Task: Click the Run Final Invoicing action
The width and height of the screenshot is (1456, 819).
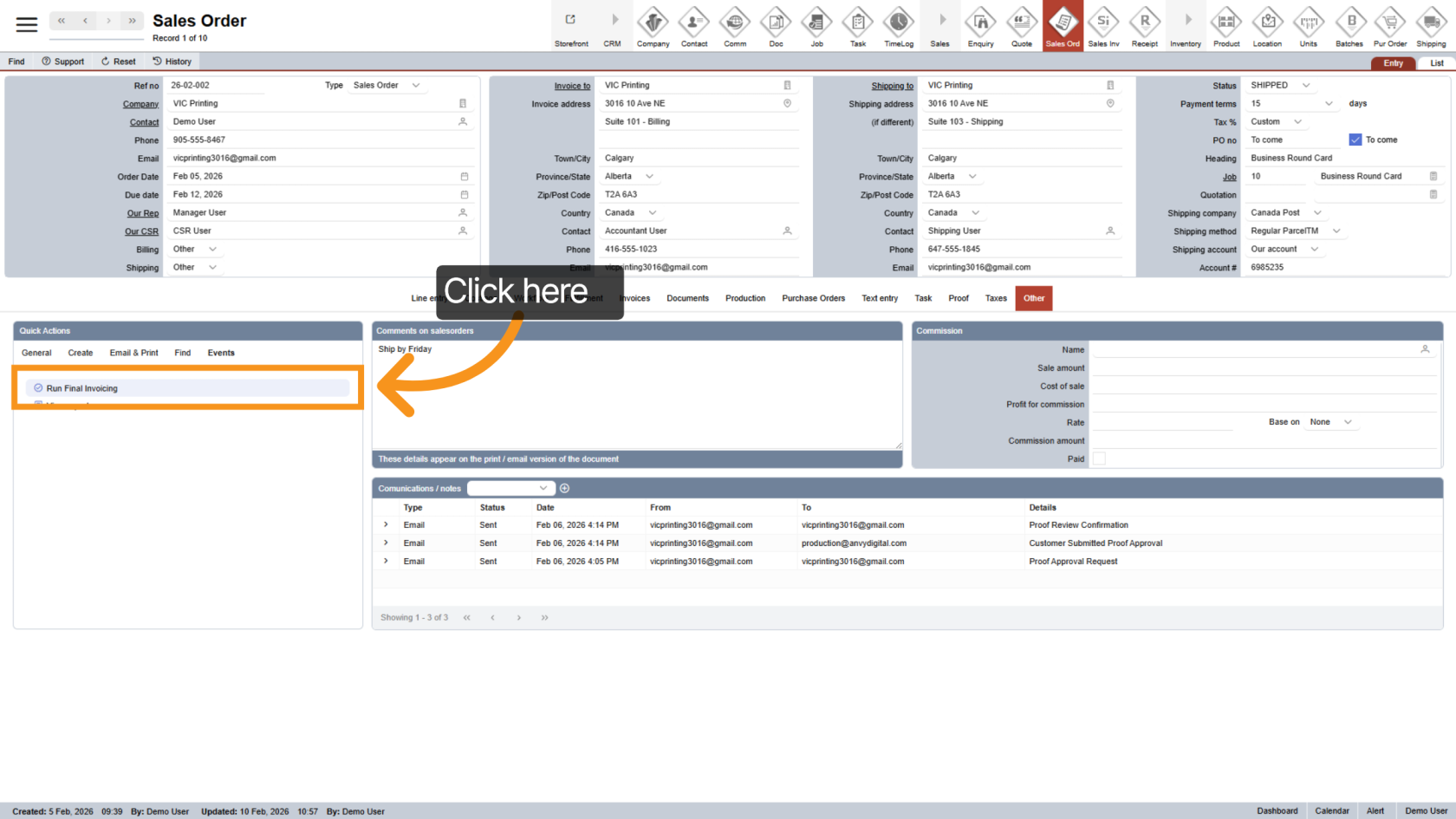Action: [x=81, y=387]
